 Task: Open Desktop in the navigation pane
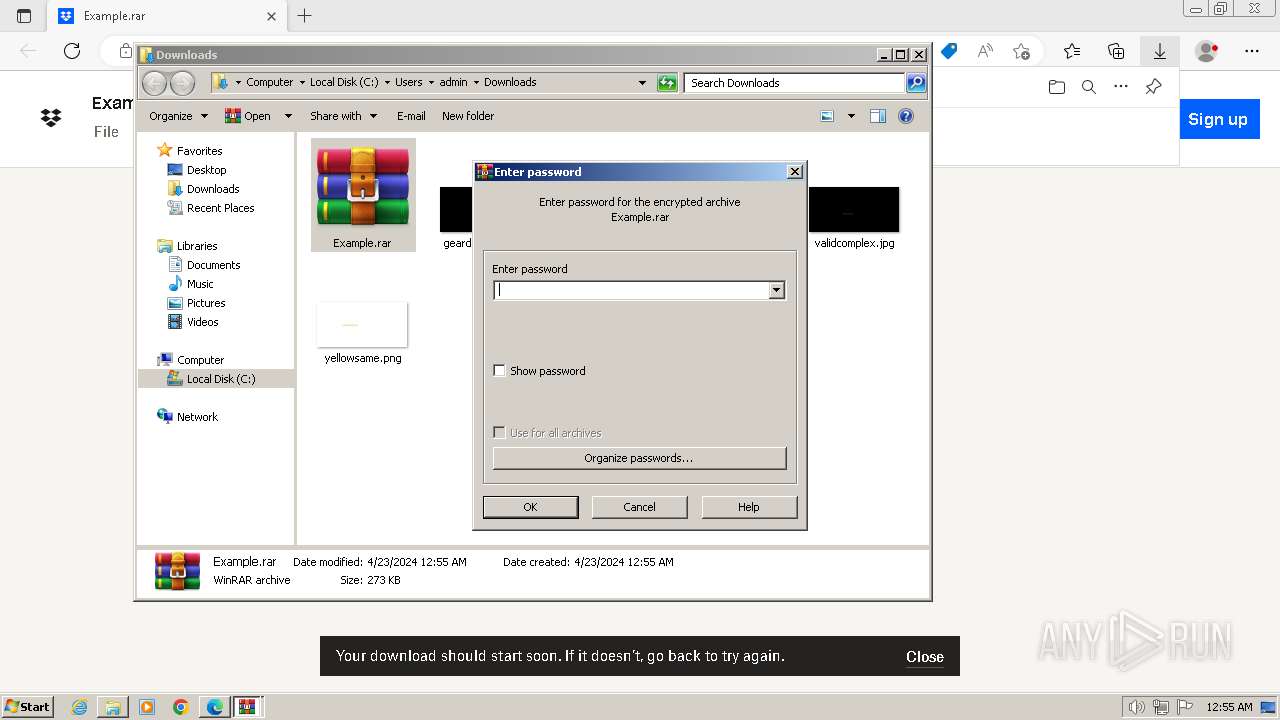click(206, 170)
